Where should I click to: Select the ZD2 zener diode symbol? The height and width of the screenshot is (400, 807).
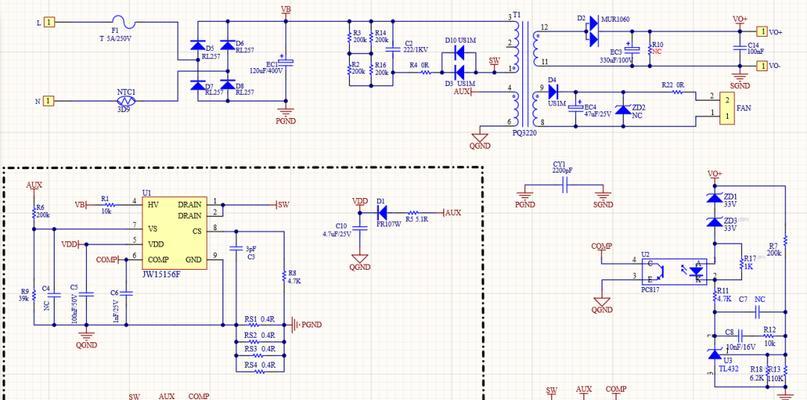[624, 109]
